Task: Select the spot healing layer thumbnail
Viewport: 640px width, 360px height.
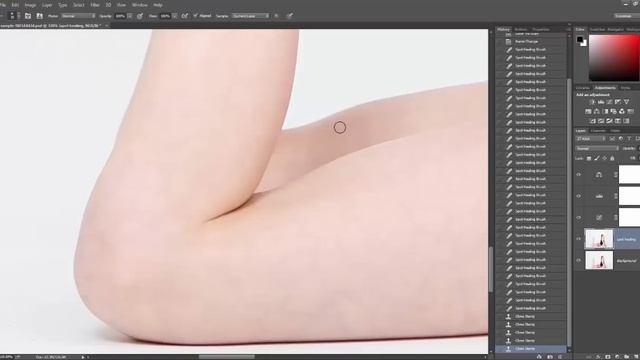Action: tap(599, 239)
